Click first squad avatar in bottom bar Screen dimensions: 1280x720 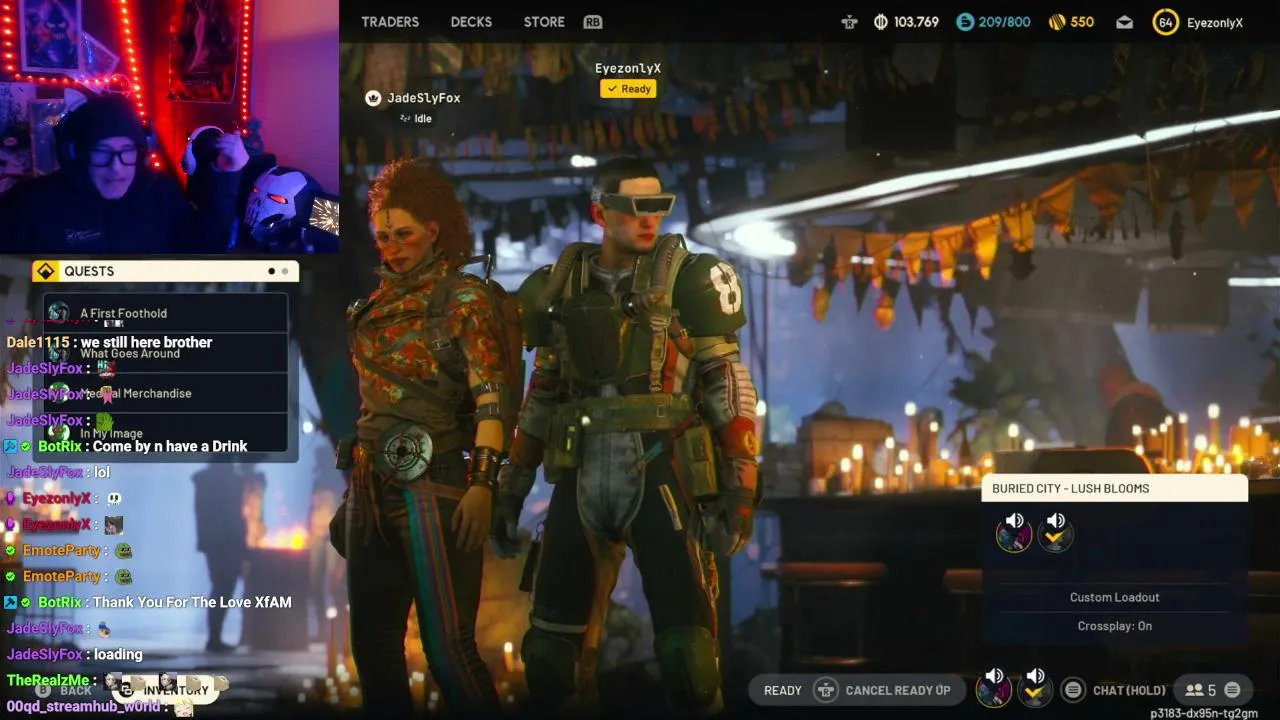click(993, 691)
